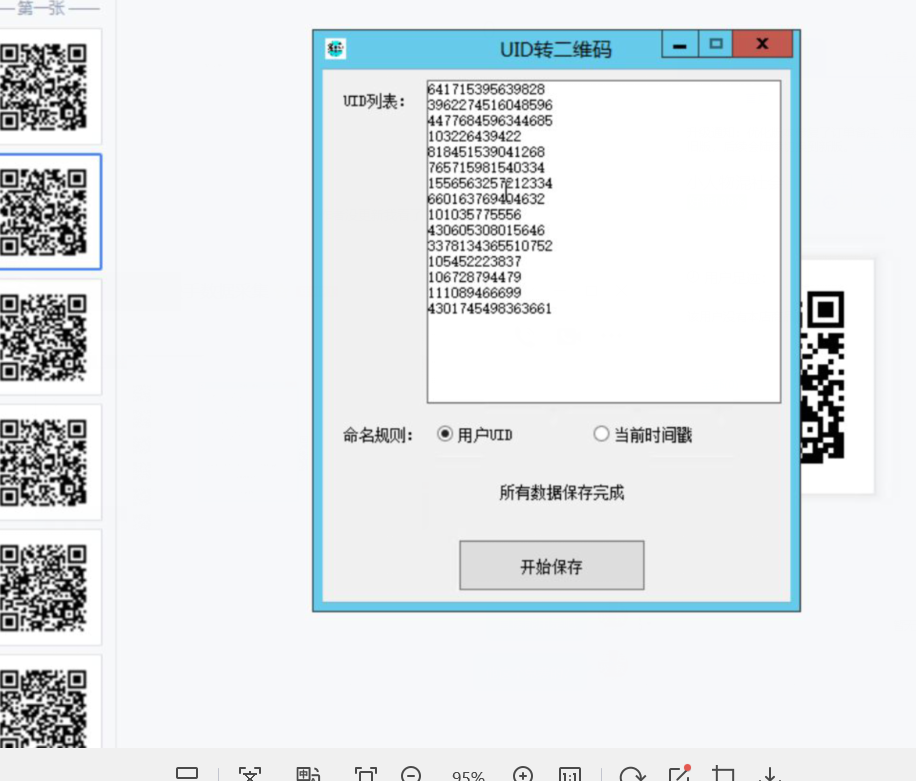Click UID line 3962274516048596
The width and height of the screenshot is (916, 781).
tap(490, 105)
